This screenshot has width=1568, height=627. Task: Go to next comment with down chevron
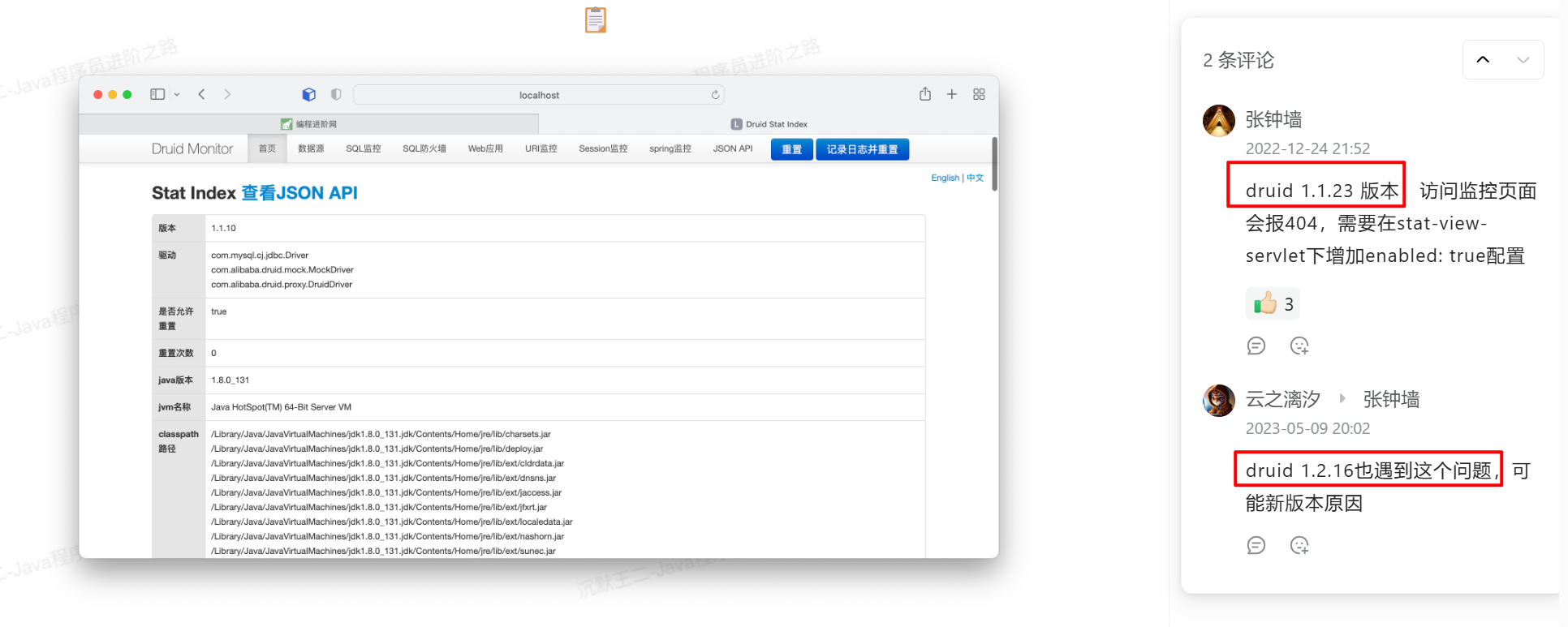click(1523, 59)
